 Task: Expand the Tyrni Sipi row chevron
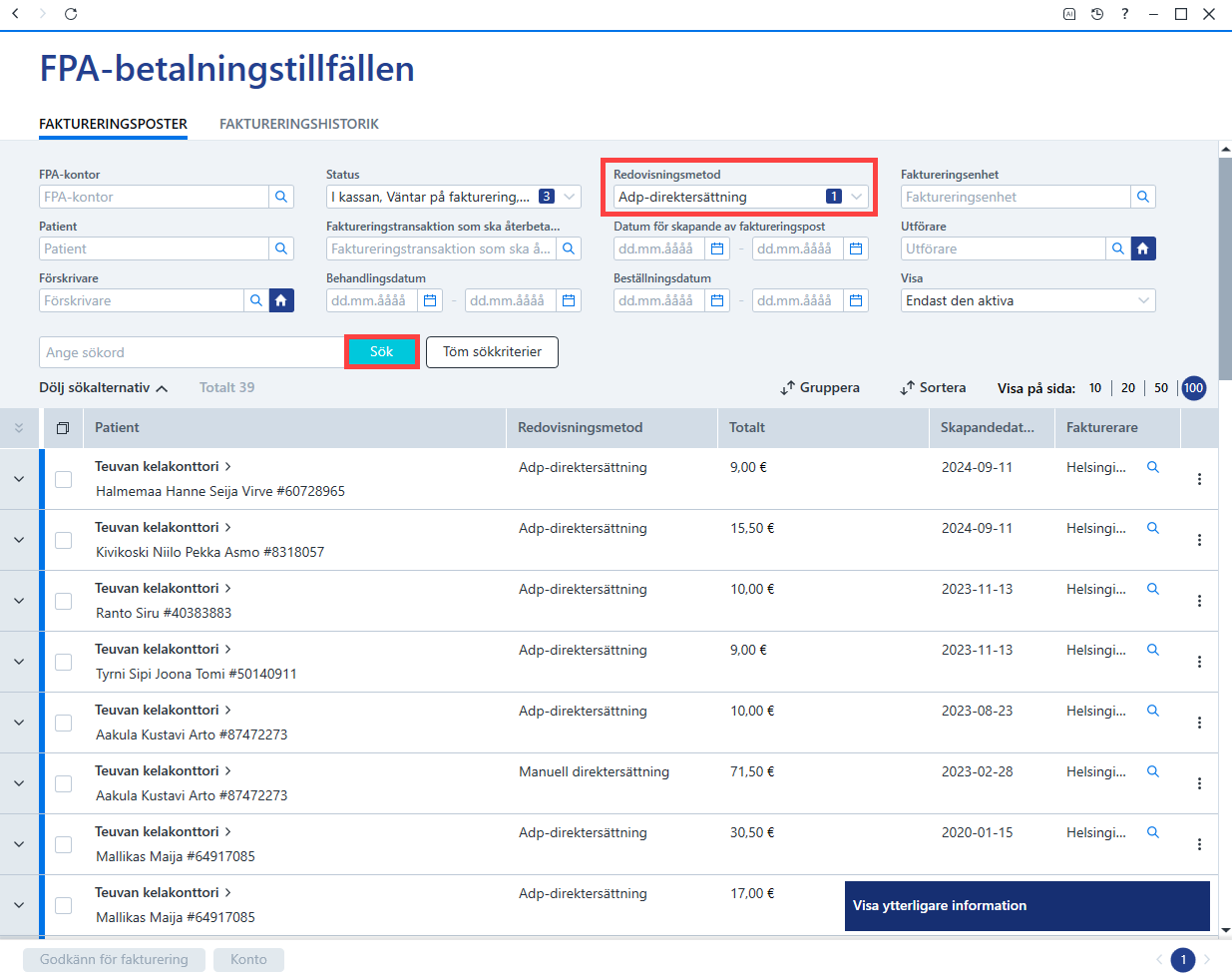tap(19, 662)
